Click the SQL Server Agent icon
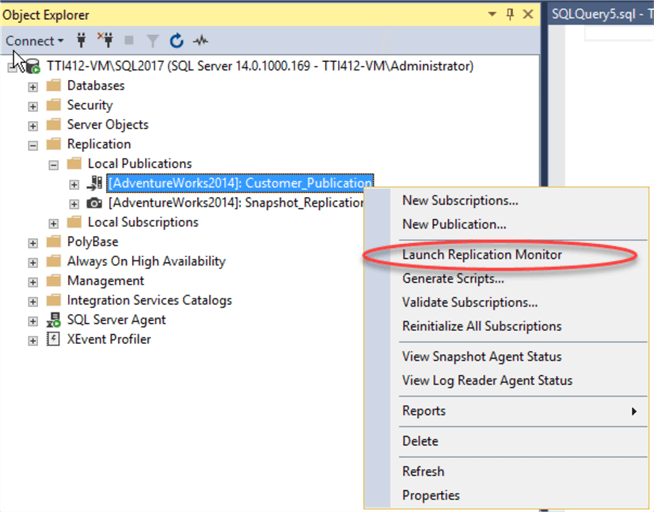654x512 pixels. (x=53, y=319)
